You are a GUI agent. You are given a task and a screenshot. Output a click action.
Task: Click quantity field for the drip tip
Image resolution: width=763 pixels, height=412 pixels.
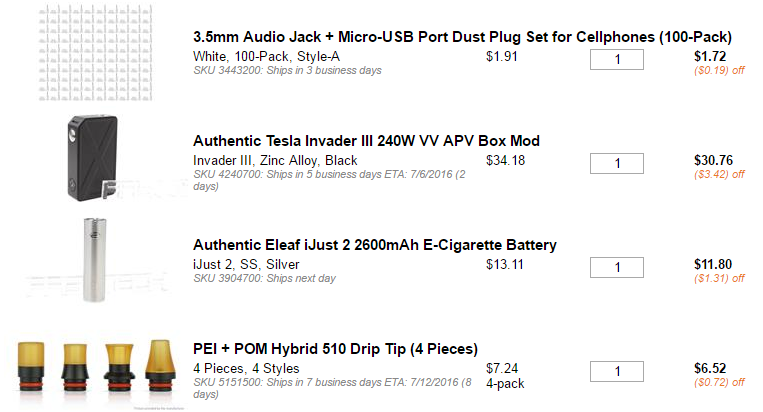(617, 371)
